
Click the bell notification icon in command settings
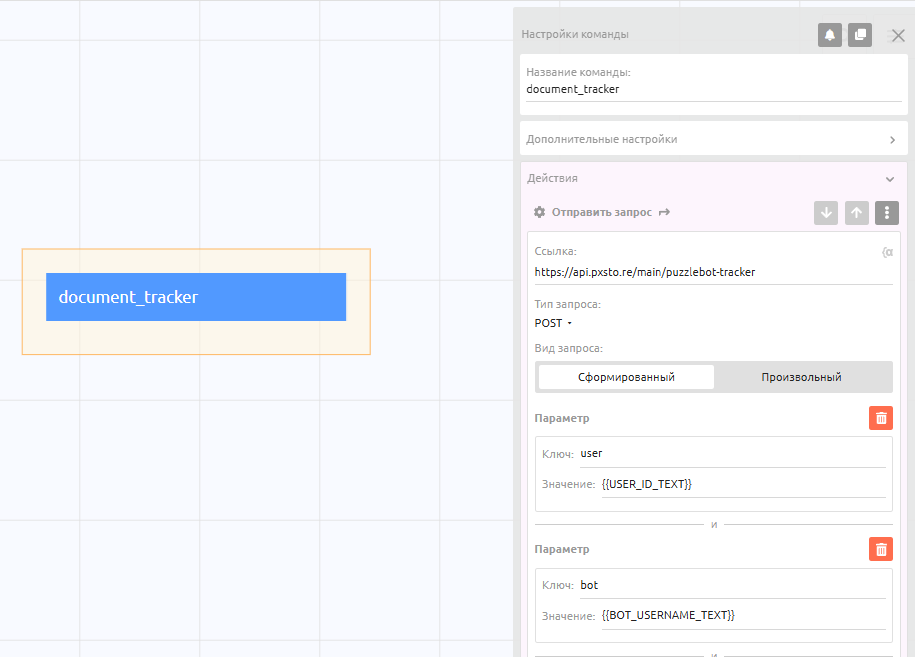click(829, 35)
